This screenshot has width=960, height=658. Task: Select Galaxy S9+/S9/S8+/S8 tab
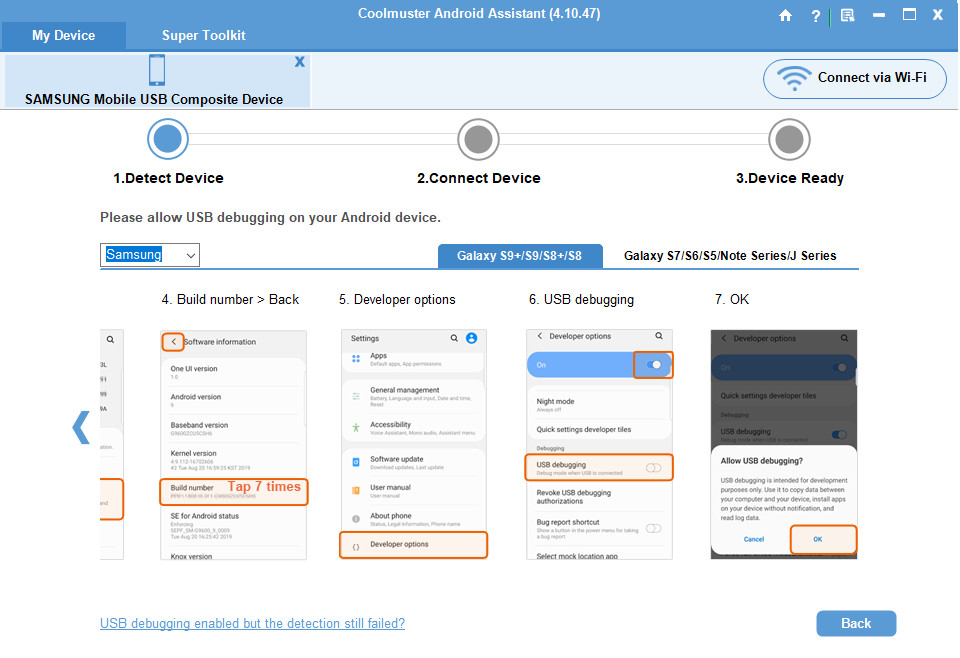[x=520, y=256]
